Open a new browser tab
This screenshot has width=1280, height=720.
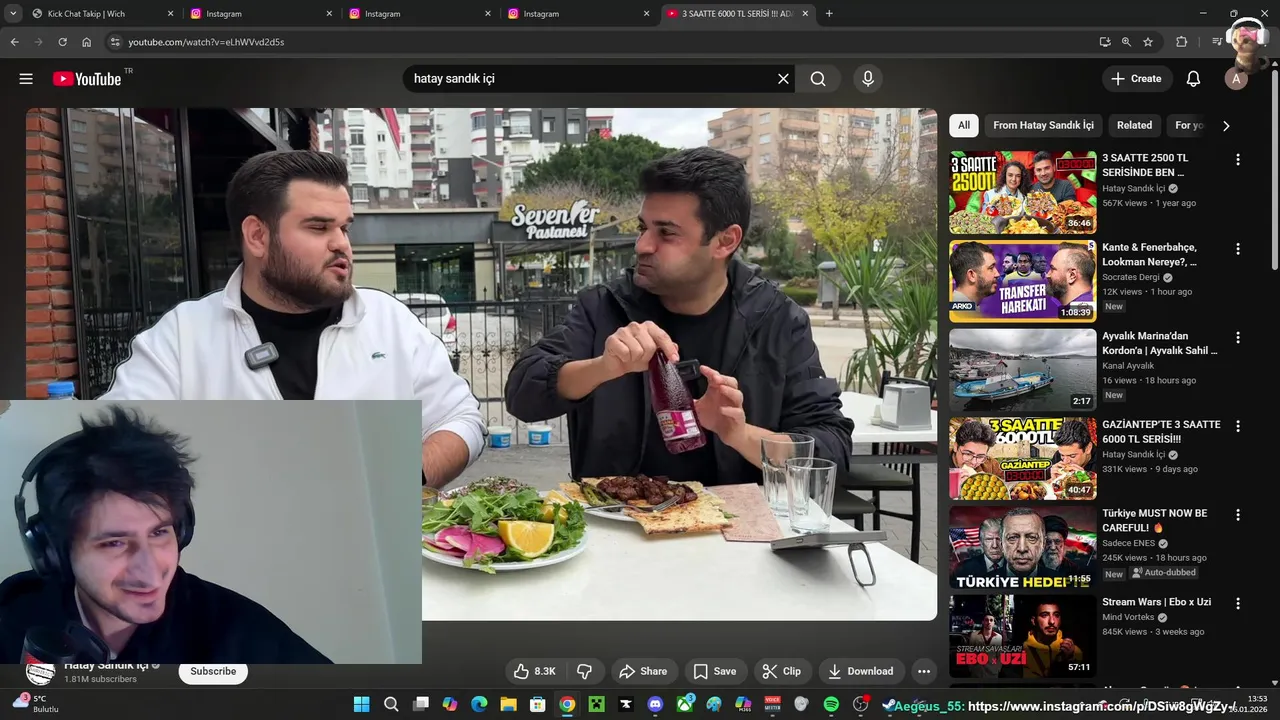[829, 13]
